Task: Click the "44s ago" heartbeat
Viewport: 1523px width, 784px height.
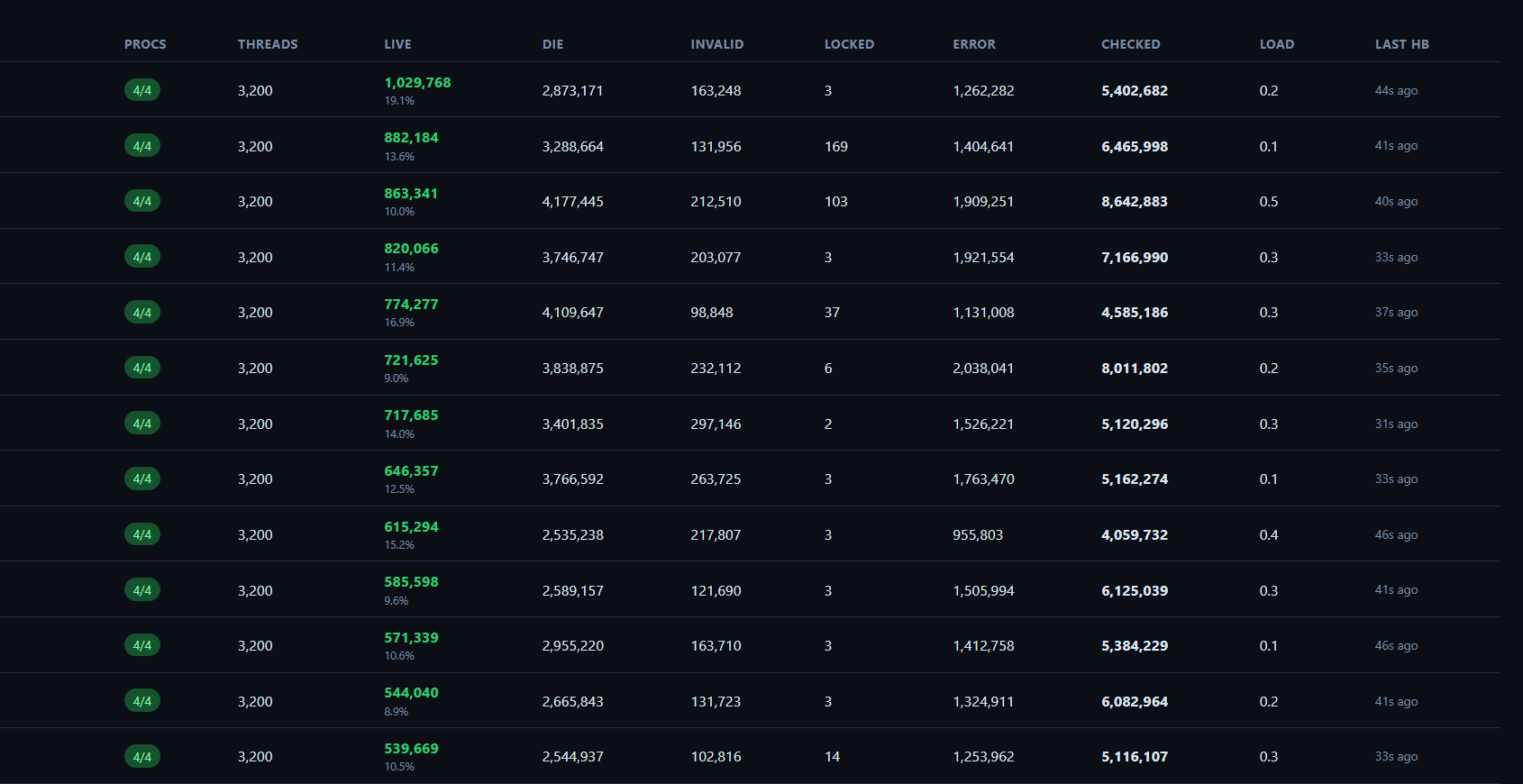Action: pyautogui.click(x=1396, y=91)
